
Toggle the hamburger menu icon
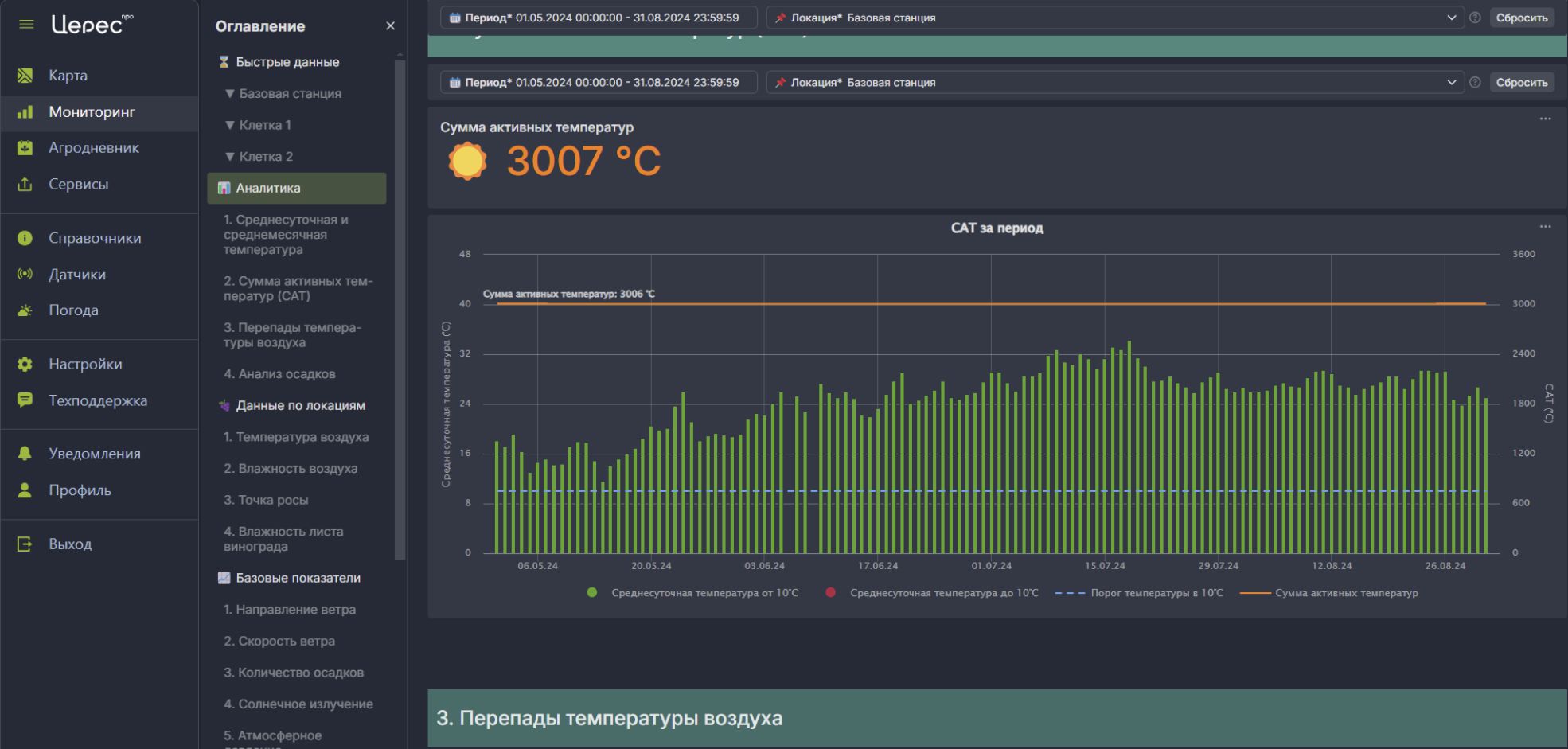[x=26, y=25]
